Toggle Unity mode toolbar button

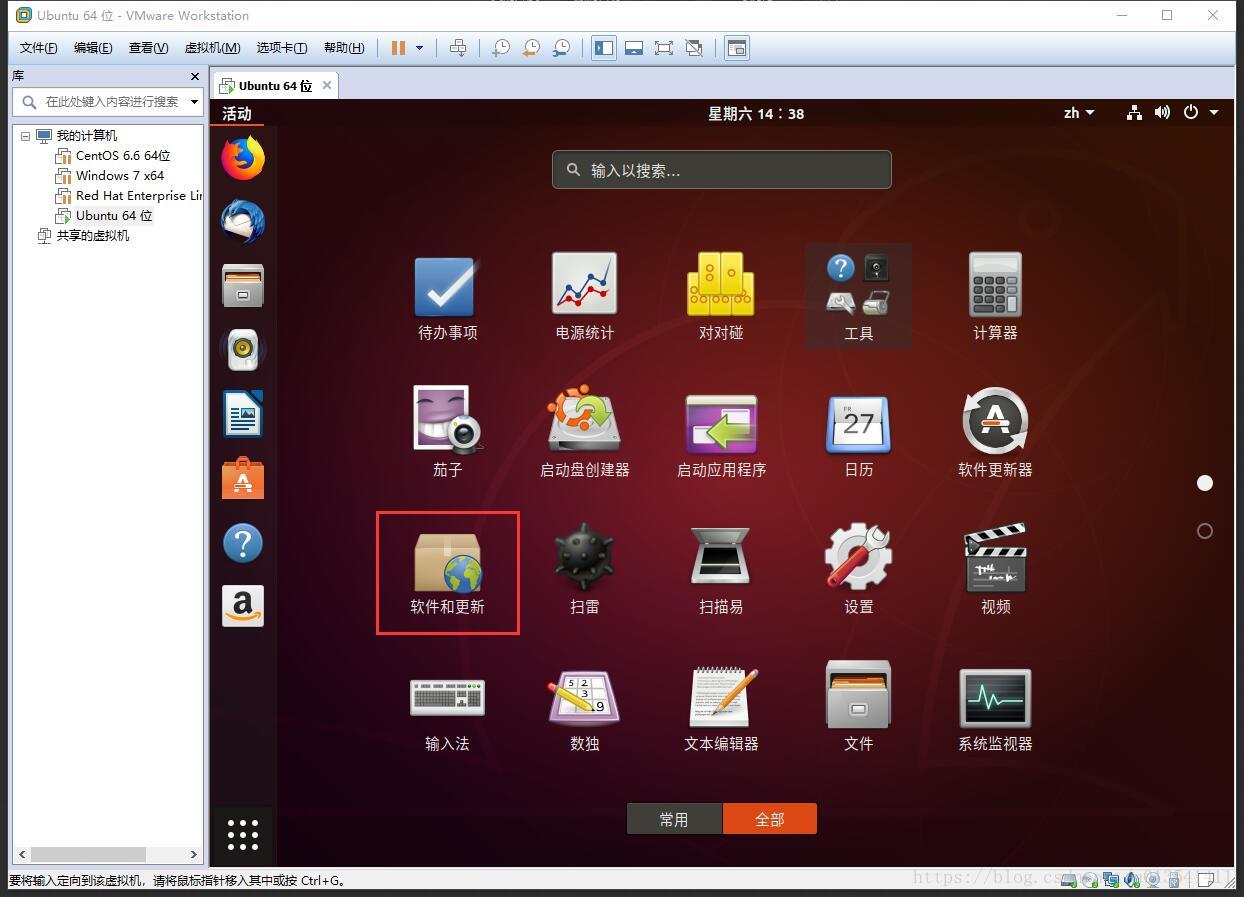click(694, 48)
